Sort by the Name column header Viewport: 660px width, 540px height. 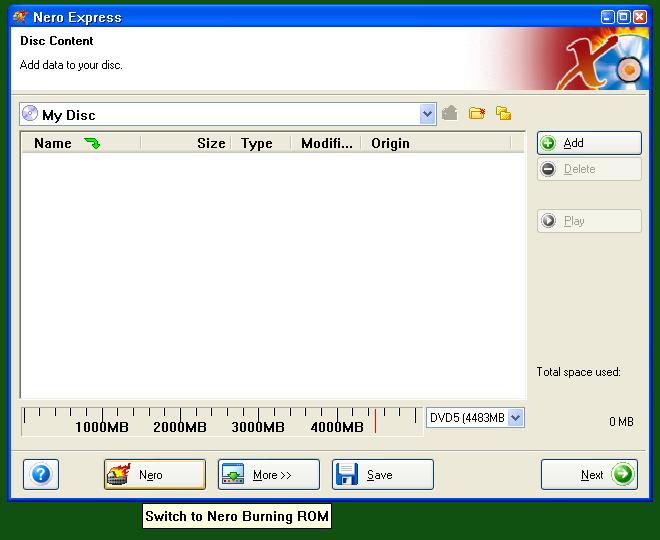pyautogui.click(x=80, y=143)
